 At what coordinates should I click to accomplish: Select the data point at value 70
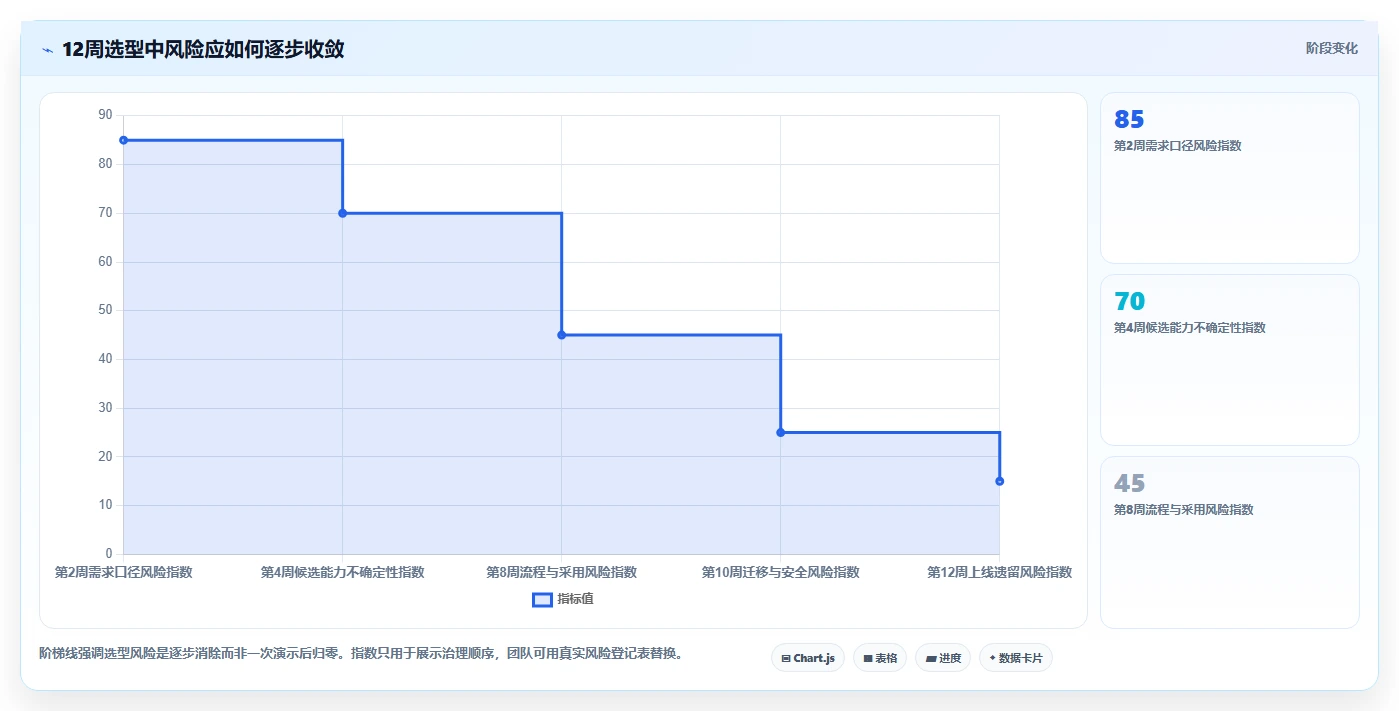343,213
